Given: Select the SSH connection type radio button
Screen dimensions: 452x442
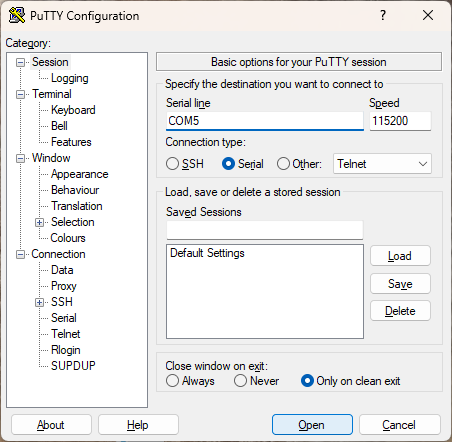Looking at the screenshot, I should point(172,164).
